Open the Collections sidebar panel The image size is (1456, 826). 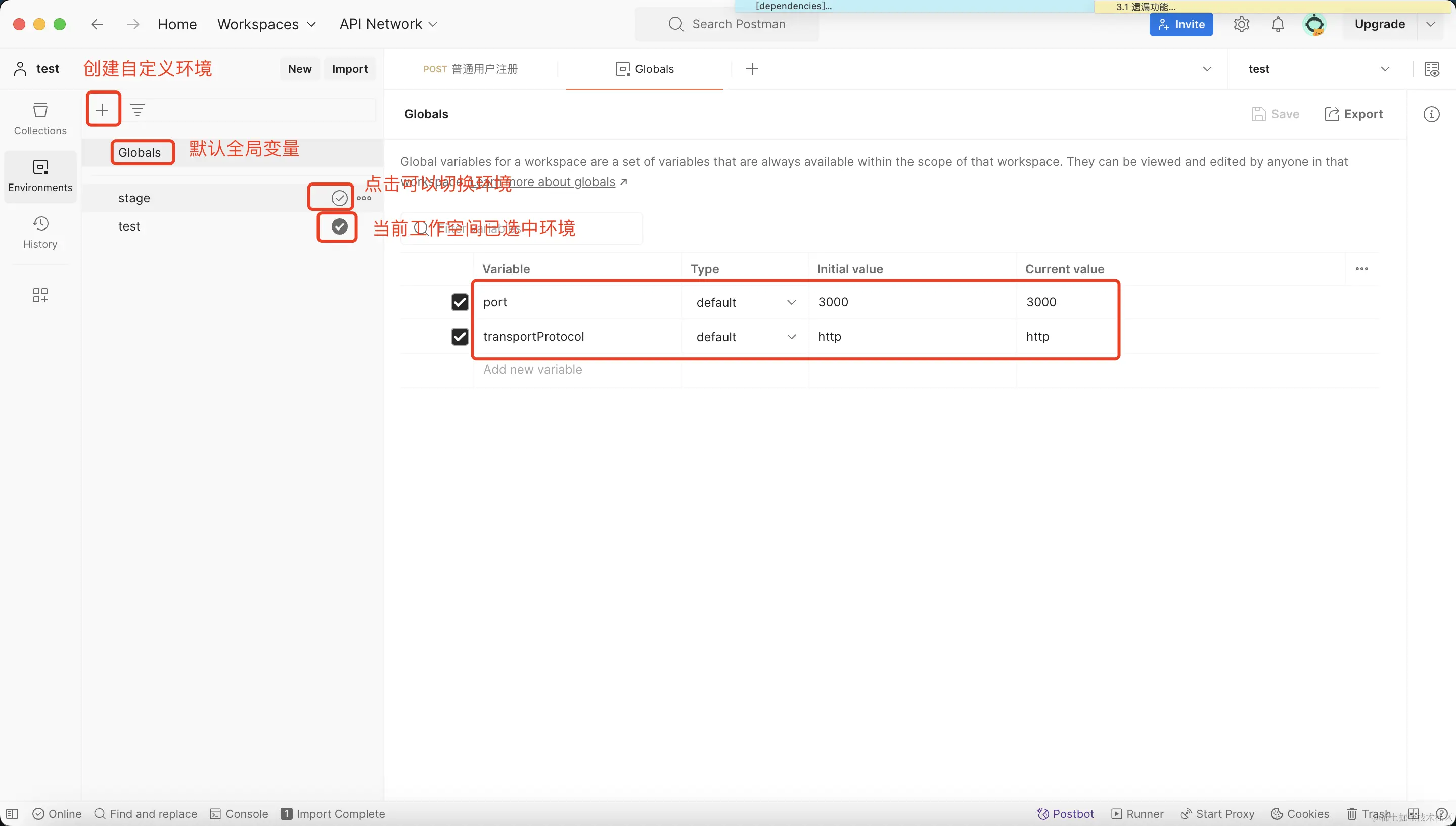(40, 118)
